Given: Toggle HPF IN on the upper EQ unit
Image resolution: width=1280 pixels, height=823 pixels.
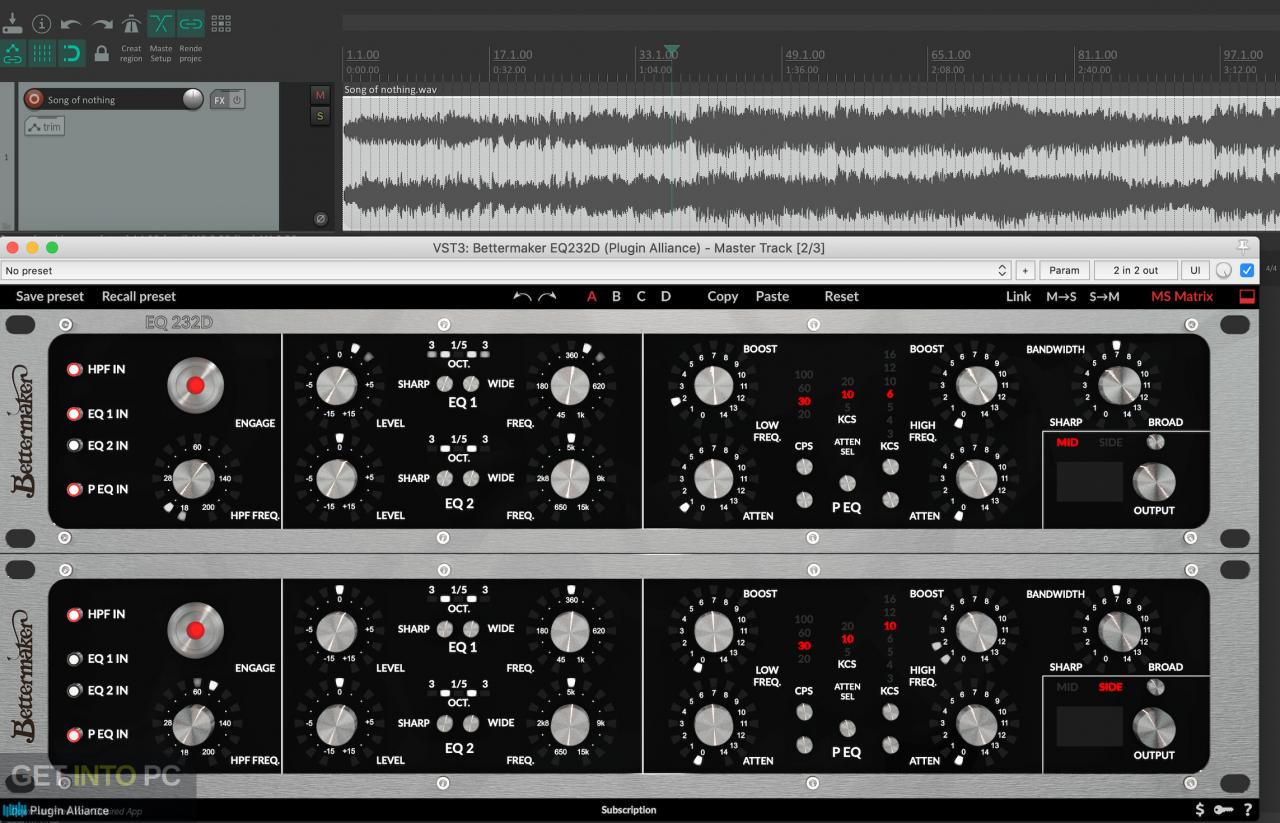Looking at the screenshot, I should [74, 369].
